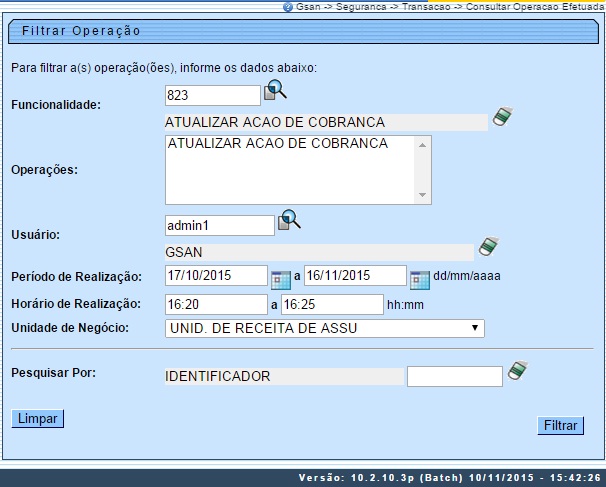606x487 pixels.
Task: Open user lookup with the Usuário search icon
Action: point(289,220)
